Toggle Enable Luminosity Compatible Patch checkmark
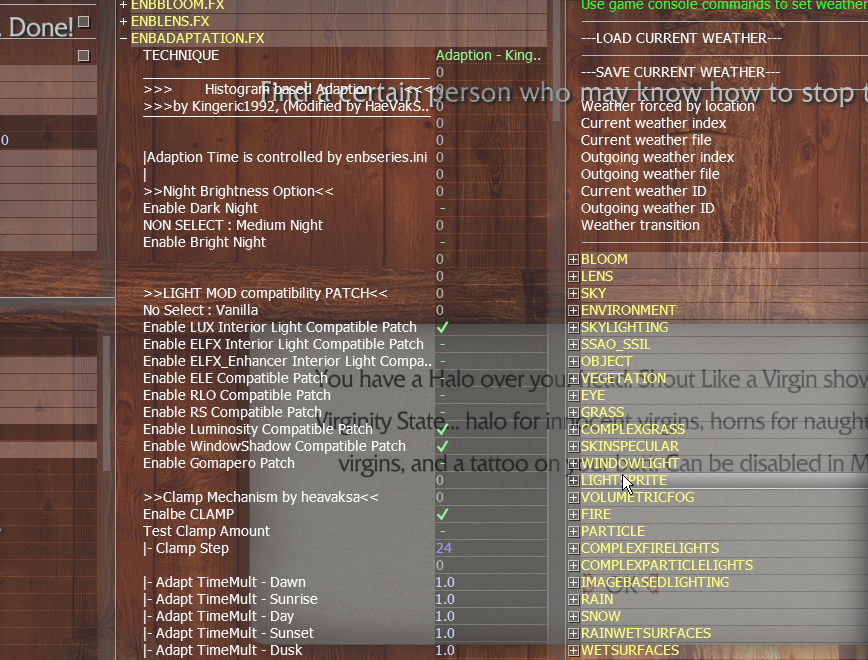Image resolution: width=868 pixels, height=660 pixels. coord(442,430)
